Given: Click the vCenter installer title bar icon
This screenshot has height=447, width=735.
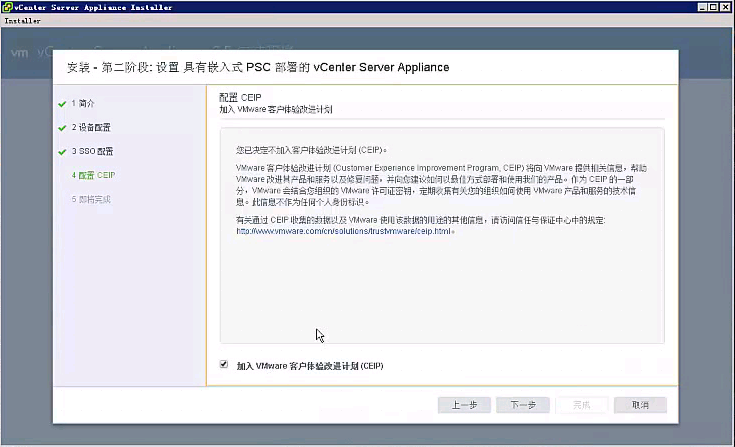Looking at the screenshot, I should pyautogui.click(x=8, y=7).
